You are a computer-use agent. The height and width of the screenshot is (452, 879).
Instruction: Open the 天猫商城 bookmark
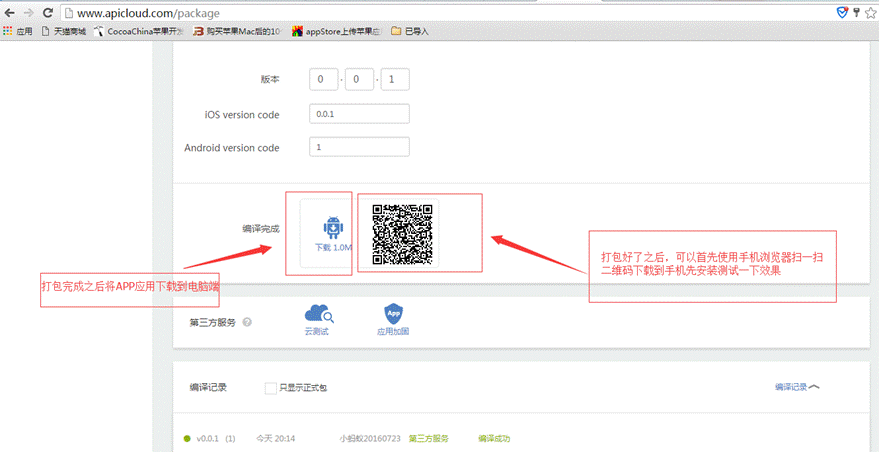coord(63,32)
